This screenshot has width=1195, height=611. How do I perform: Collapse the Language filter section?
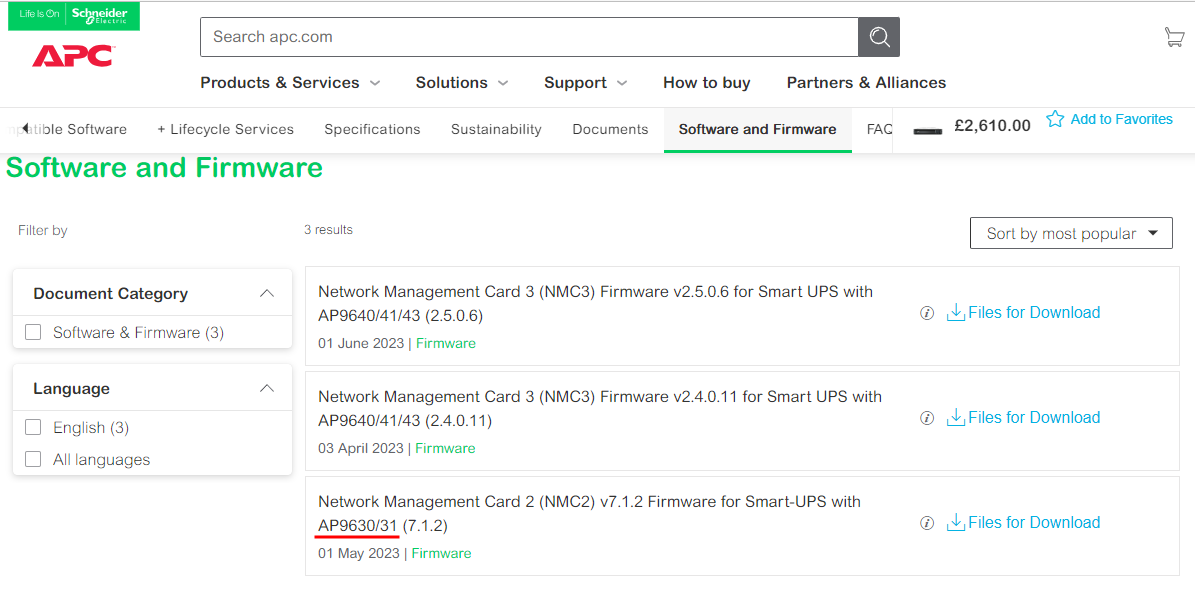click(267, 389)
